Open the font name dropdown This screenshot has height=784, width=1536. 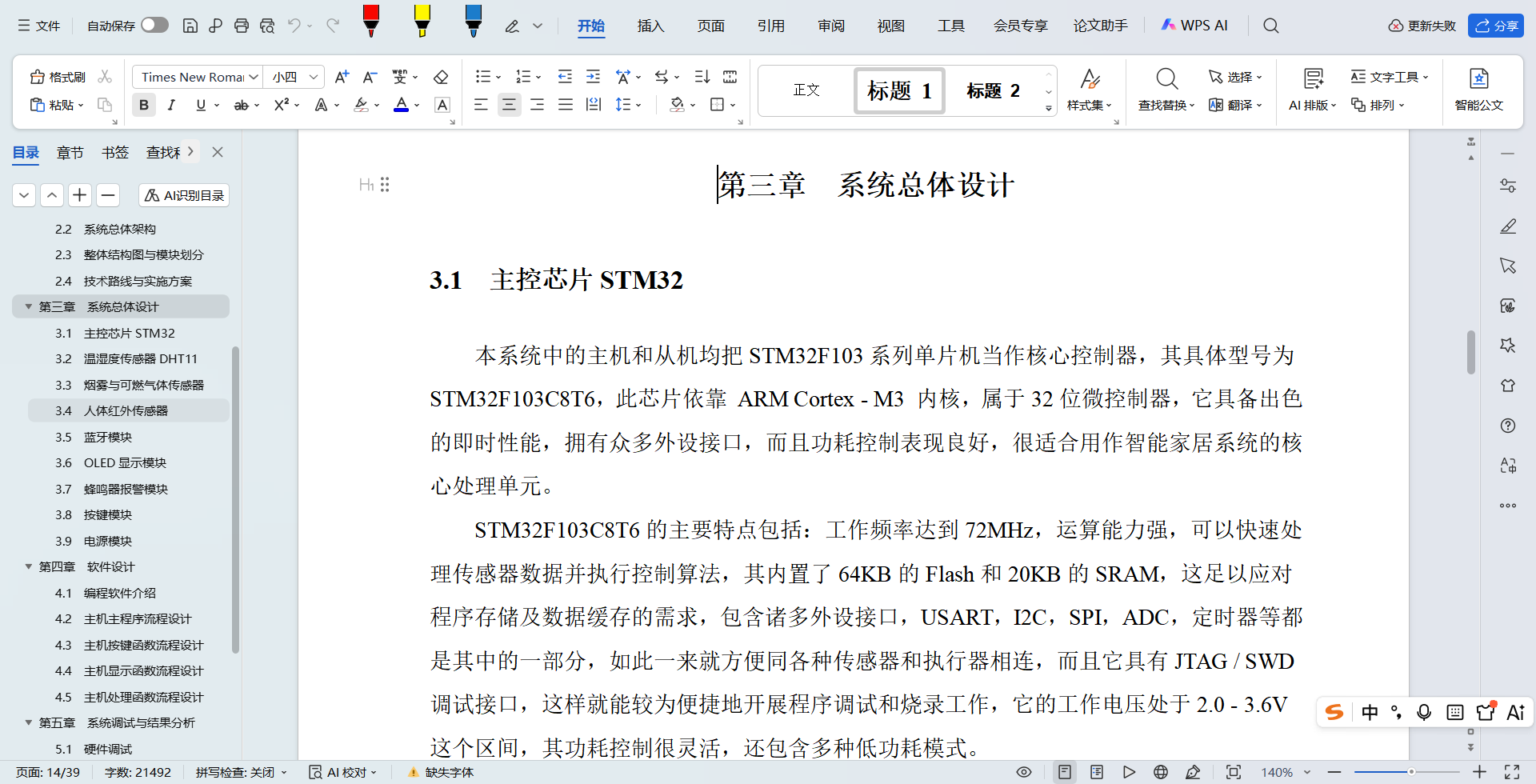254,77
